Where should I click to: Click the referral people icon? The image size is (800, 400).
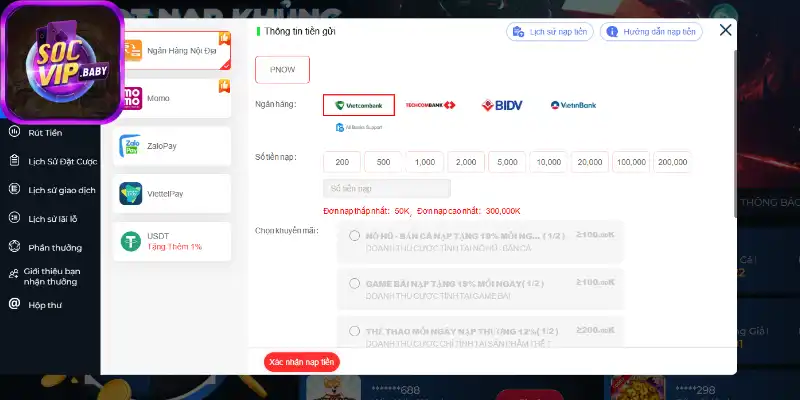point(14,274)
